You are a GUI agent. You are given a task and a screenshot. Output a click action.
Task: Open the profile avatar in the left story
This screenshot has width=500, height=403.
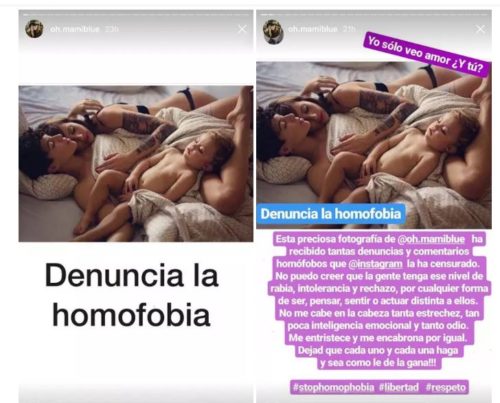[x=34, y=29]
